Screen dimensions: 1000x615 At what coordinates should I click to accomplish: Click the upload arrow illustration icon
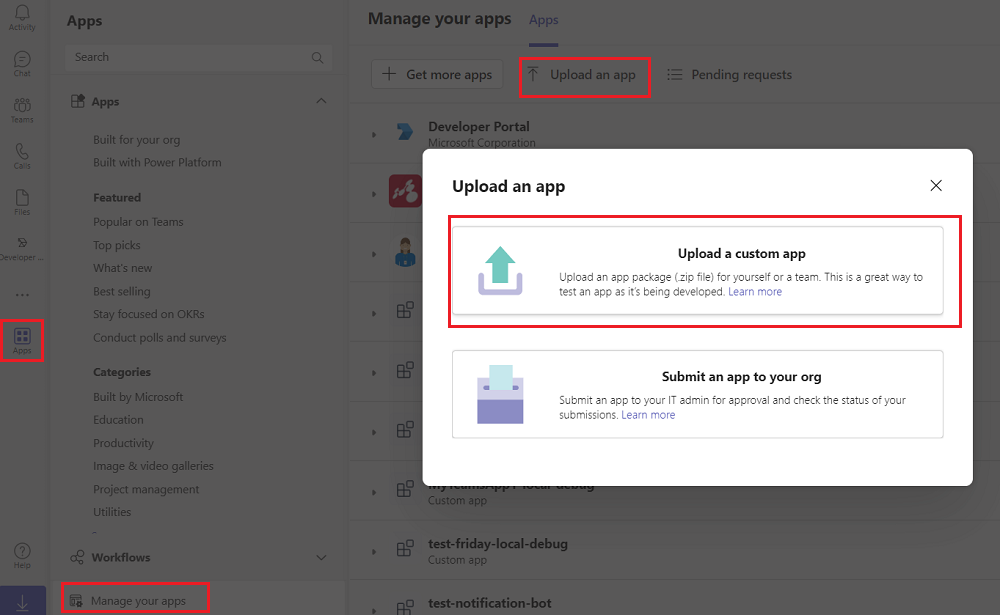[500, 270]
